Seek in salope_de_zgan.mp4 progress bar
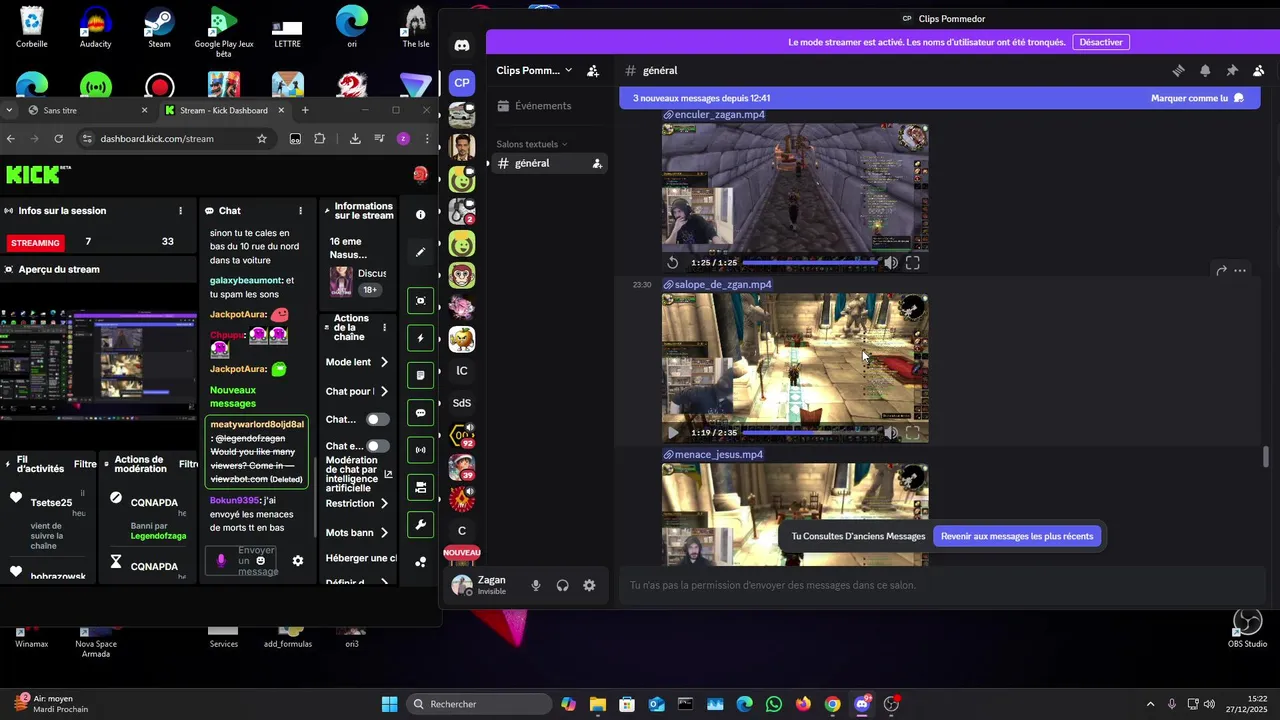This screenshot has width=1280, height=720. pos(810,433)
